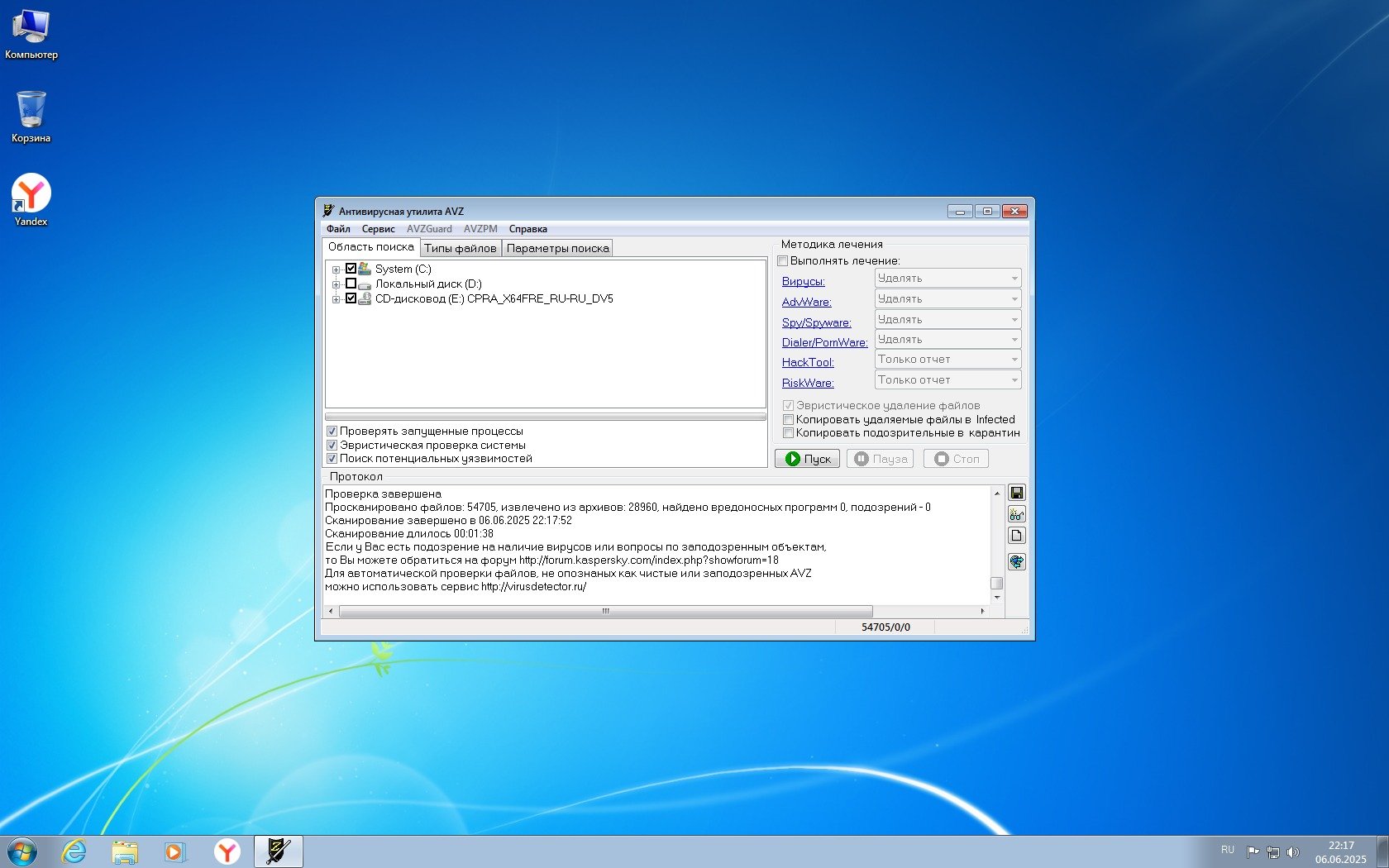Click the AVZ icon in the taskbar
Viewport: 1389px width, 868px height.
coord(278,851)
